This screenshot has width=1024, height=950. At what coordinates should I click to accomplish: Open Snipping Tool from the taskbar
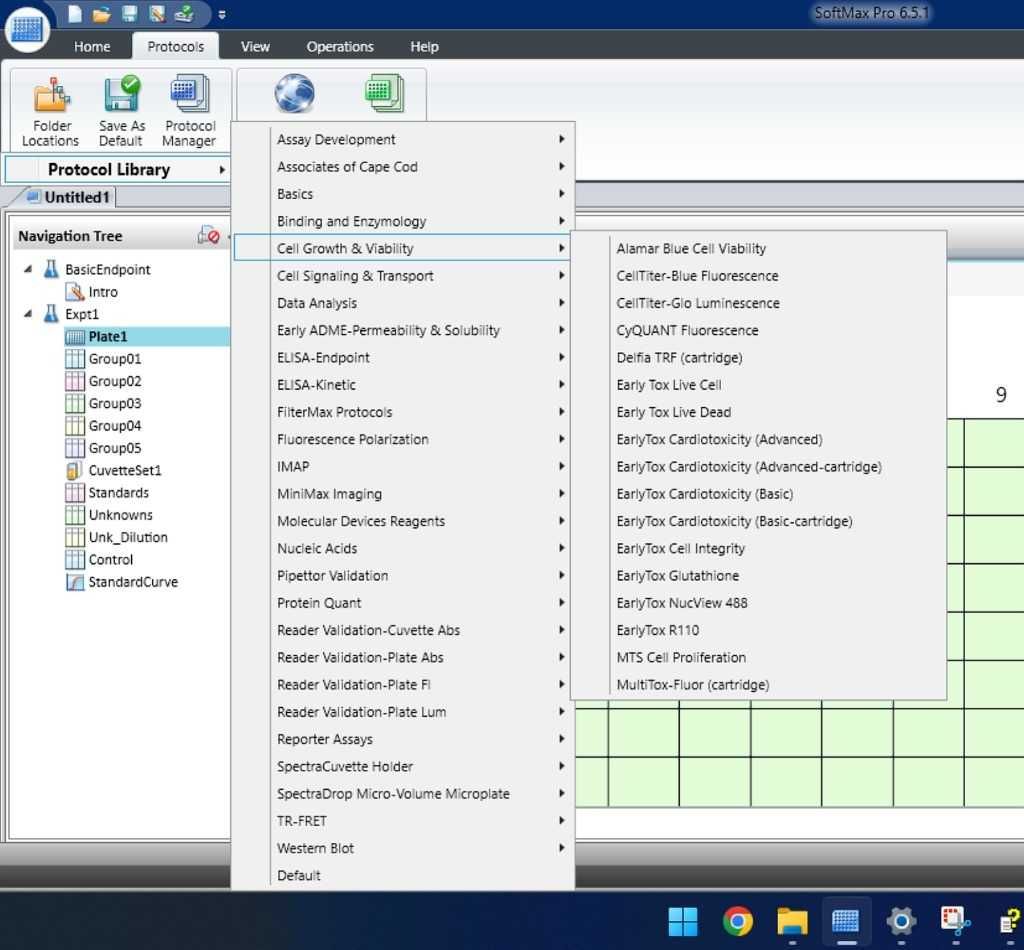[955, 921]
